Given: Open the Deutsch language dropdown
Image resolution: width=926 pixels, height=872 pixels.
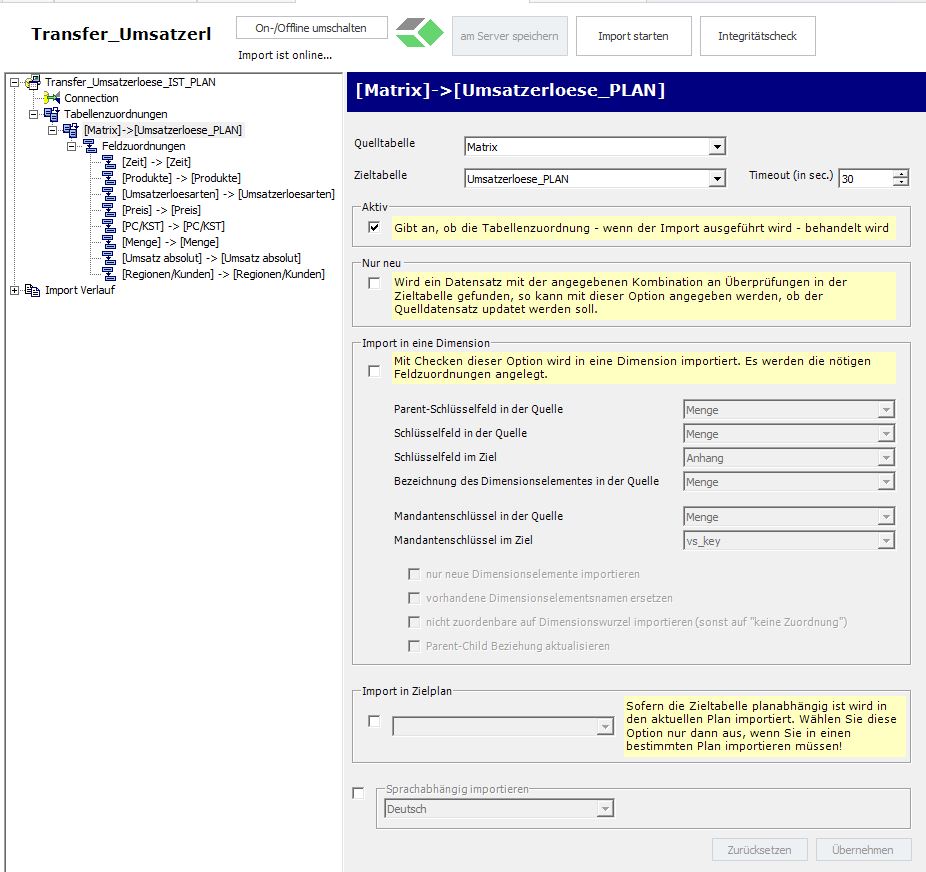Looking at the screenshot, I should point(605,809).
